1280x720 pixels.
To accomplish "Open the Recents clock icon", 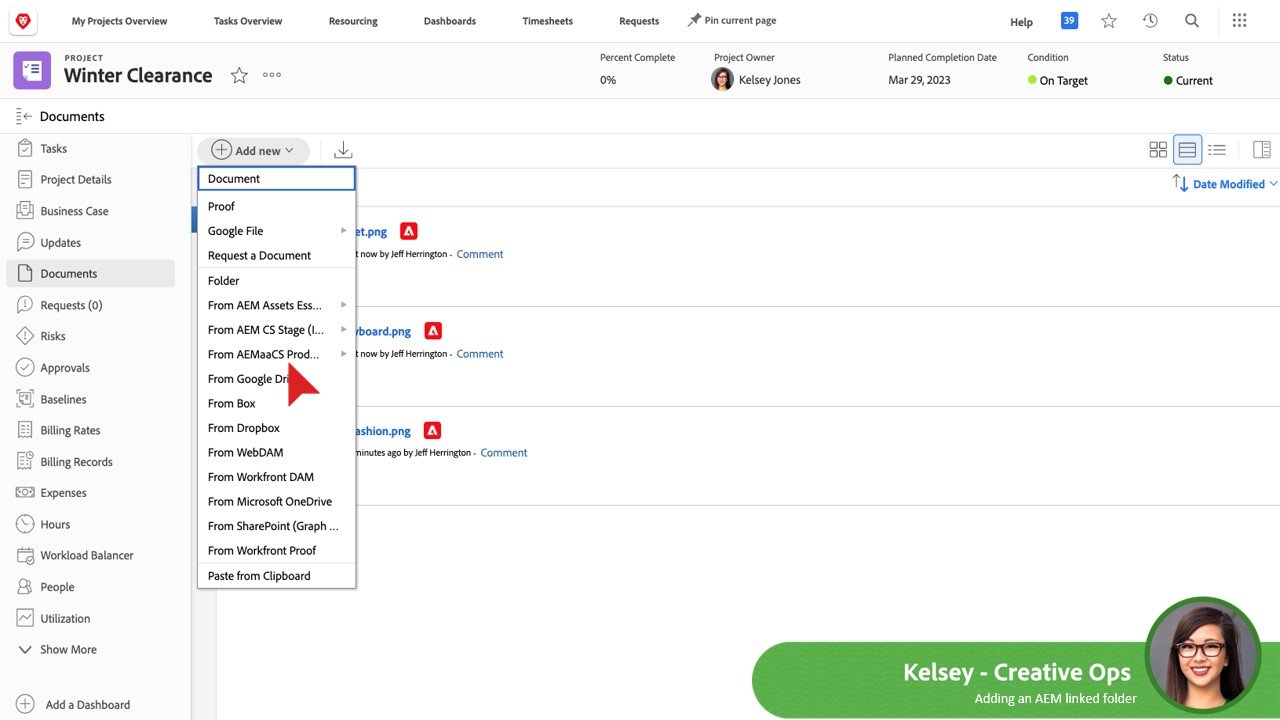I will point(1150,20).
